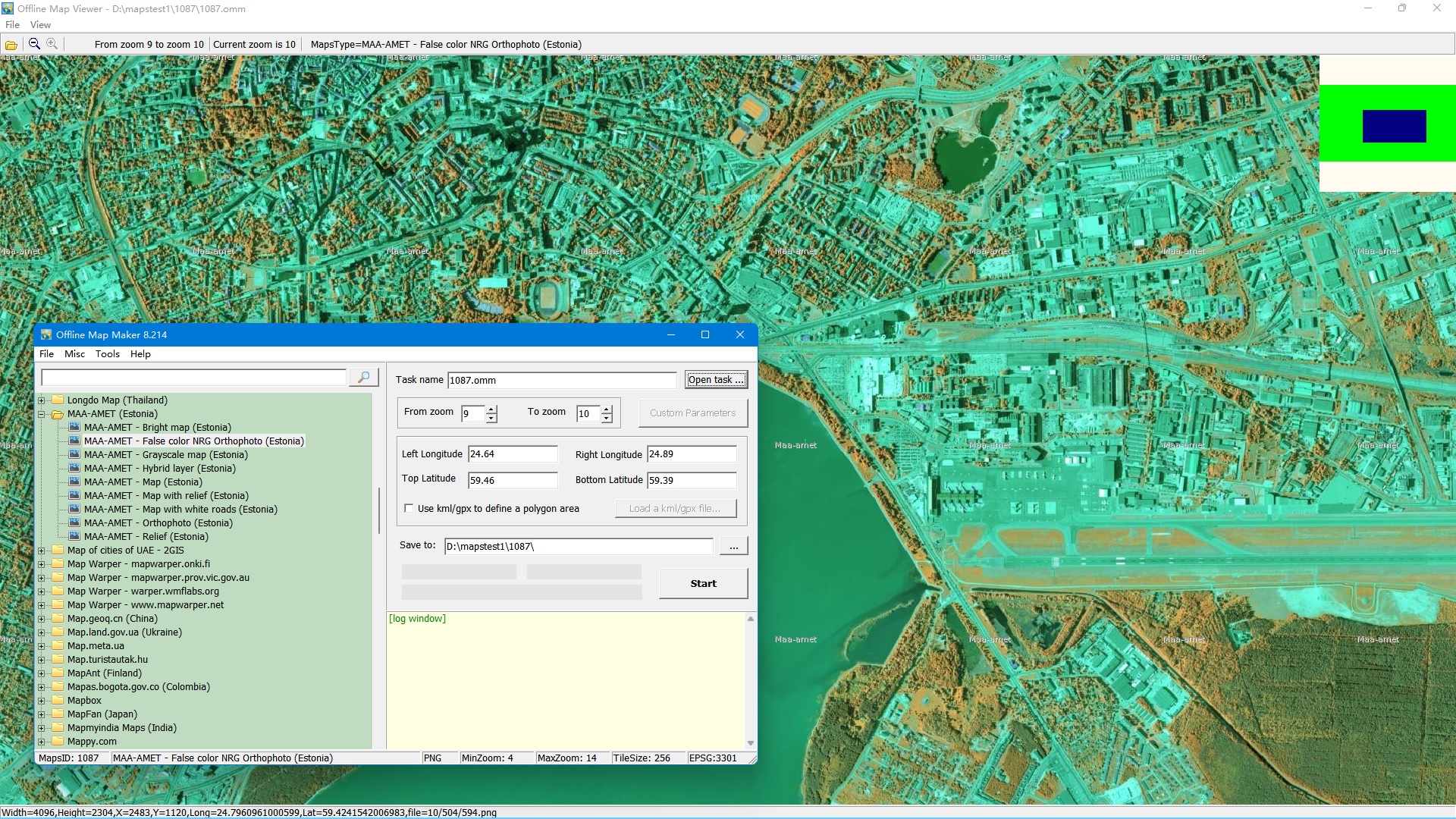Click the folder icon of Longdo Map (Thailand)
The image size is (1456, 819).
58,400
